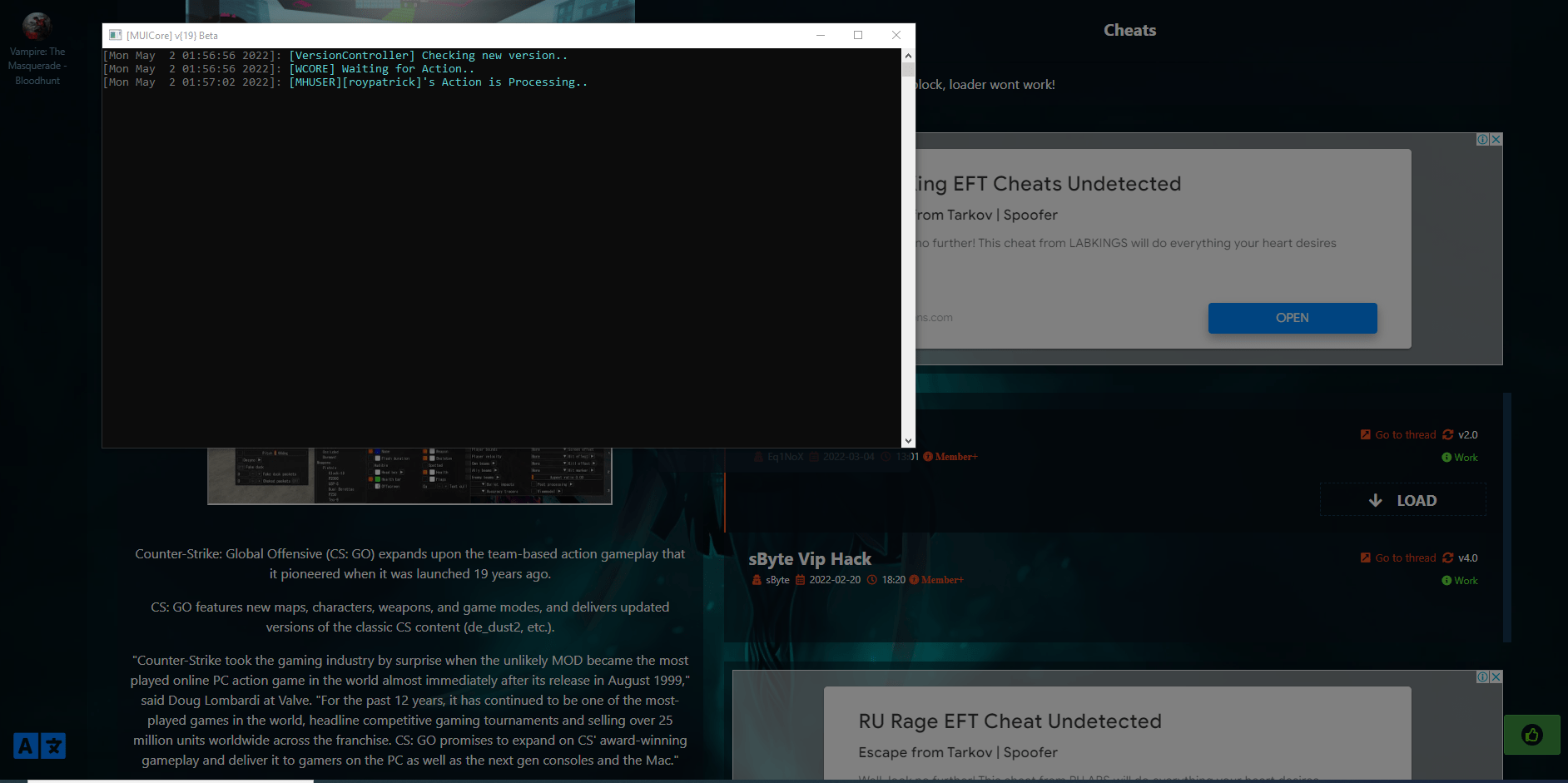Click the green Work status icon for v4.0
Screen dimensions: 1568x783
pos(1446,581)
